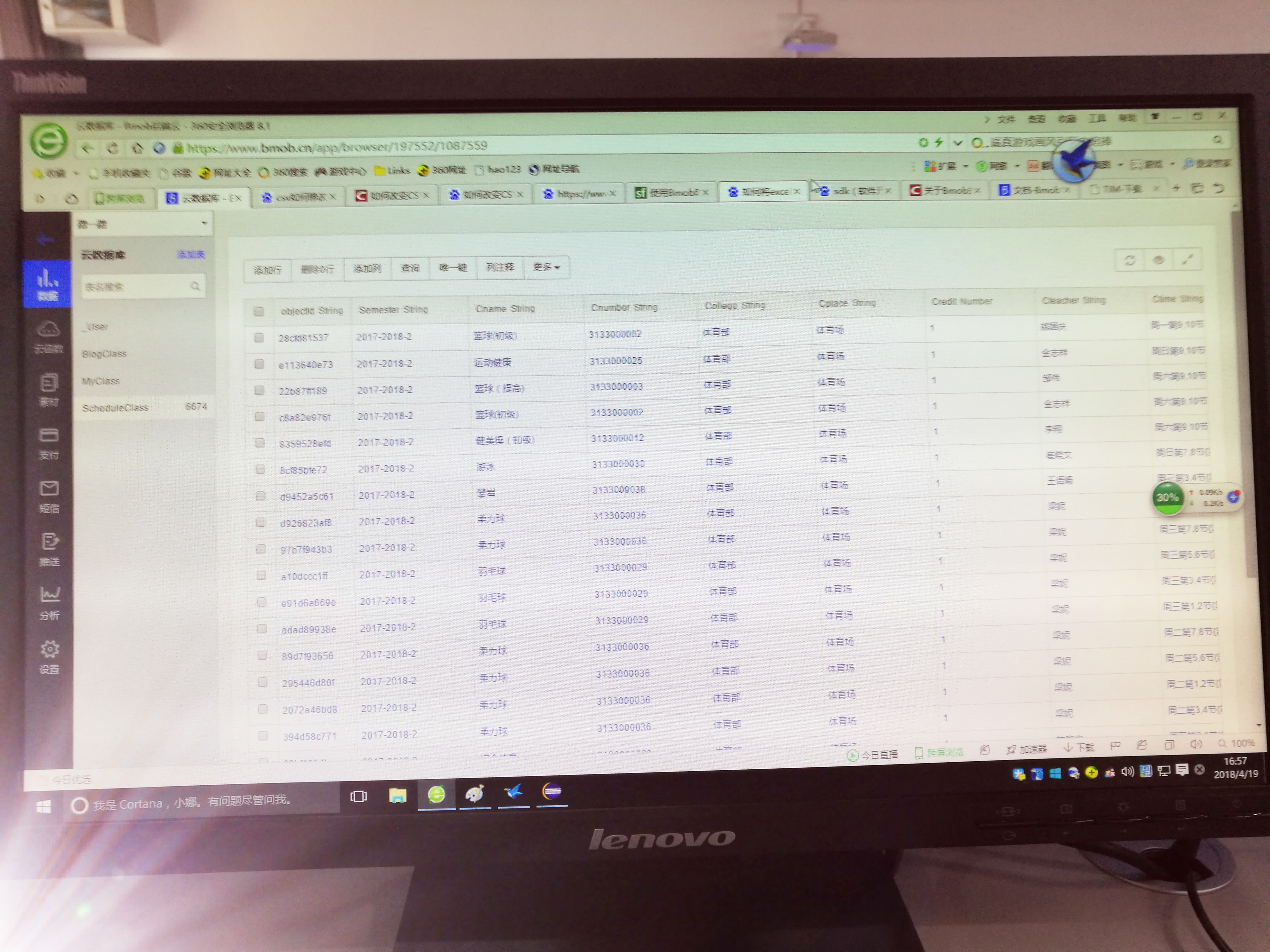The width and height of the screenshot is (1270, 952).
Task: Click the table refresh icon button
Action: (x=1129, y=260)
